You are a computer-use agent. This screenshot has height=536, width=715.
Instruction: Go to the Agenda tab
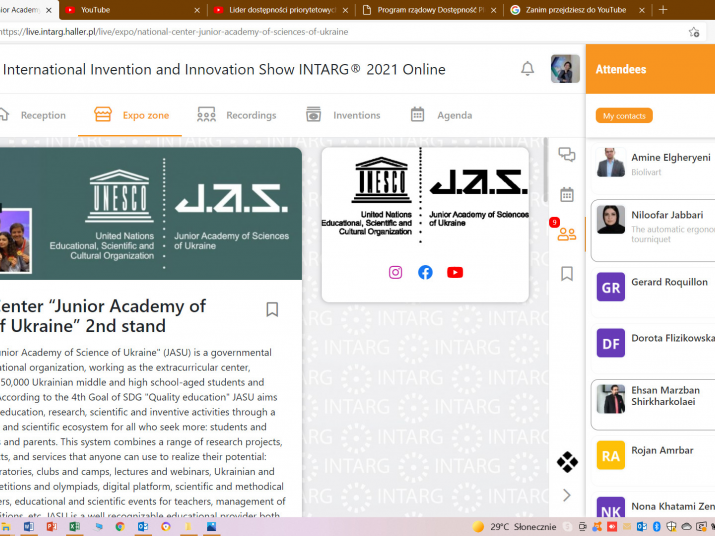point(441,115)
